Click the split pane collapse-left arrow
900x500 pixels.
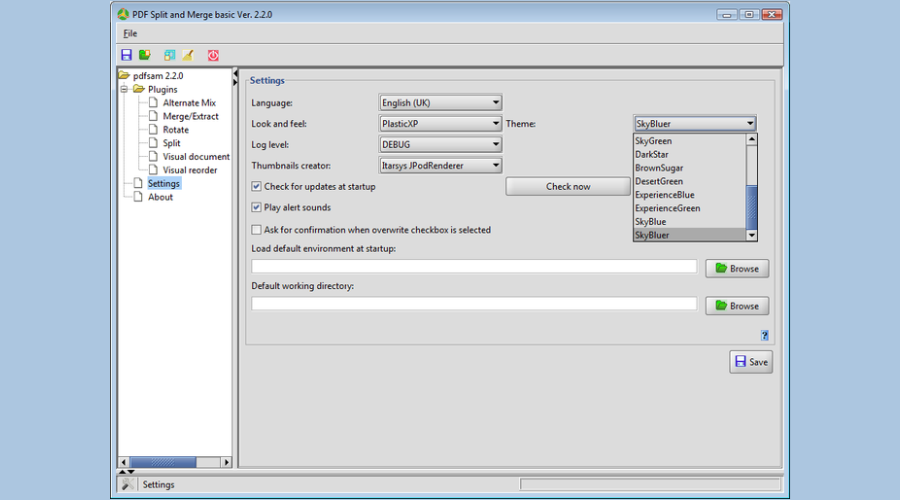[235, 73]
